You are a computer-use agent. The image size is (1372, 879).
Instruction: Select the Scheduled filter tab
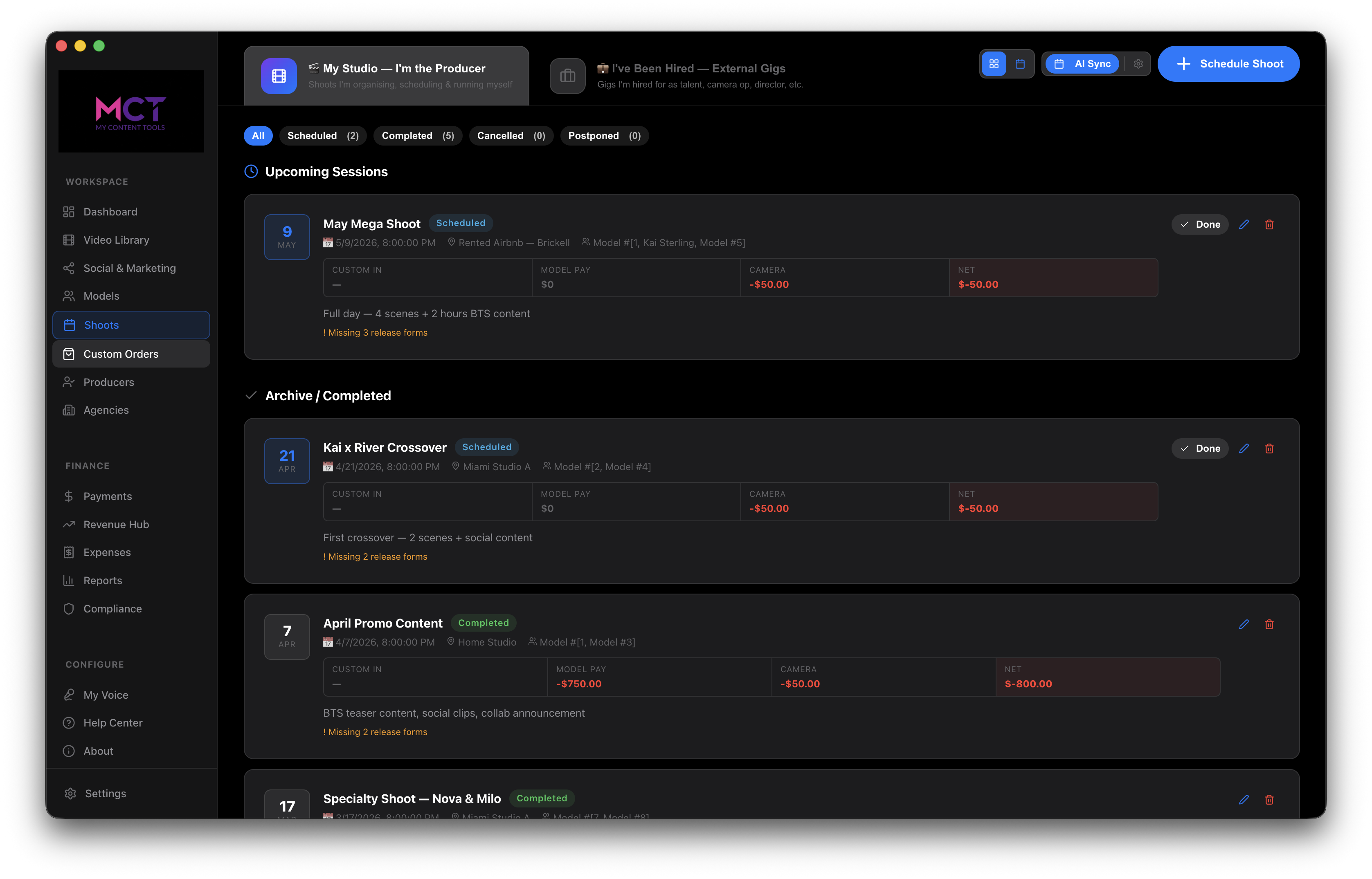(323, 135)
